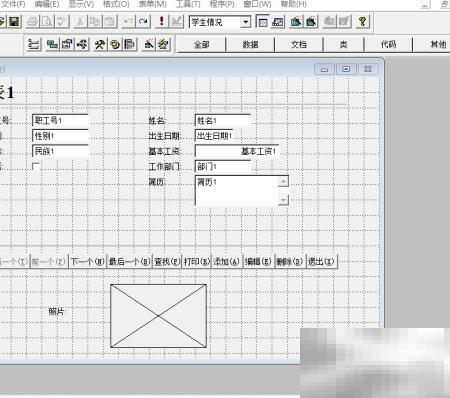The height and width of the screenshot is (398, 450).
Task: Select the 姓名1 text box
Action: tap(223, 120)
